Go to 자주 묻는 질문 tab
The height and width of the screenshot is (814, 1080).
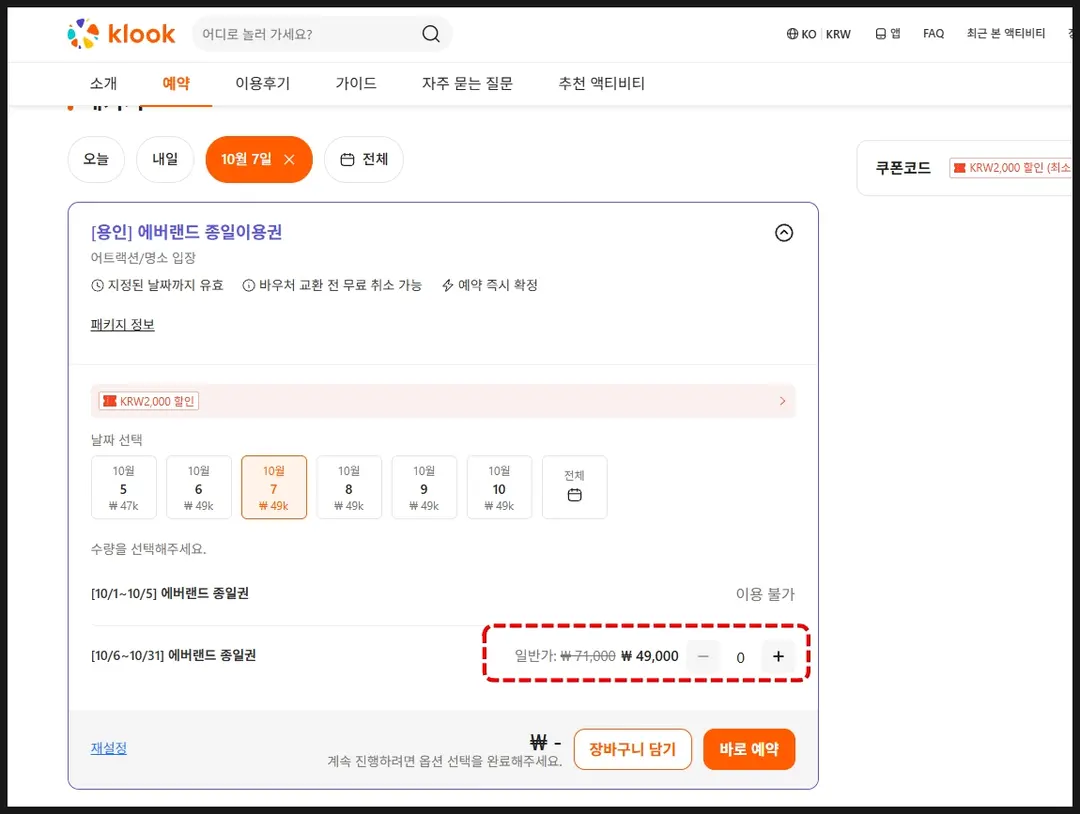pyautogui.click(x=467, y=83)
